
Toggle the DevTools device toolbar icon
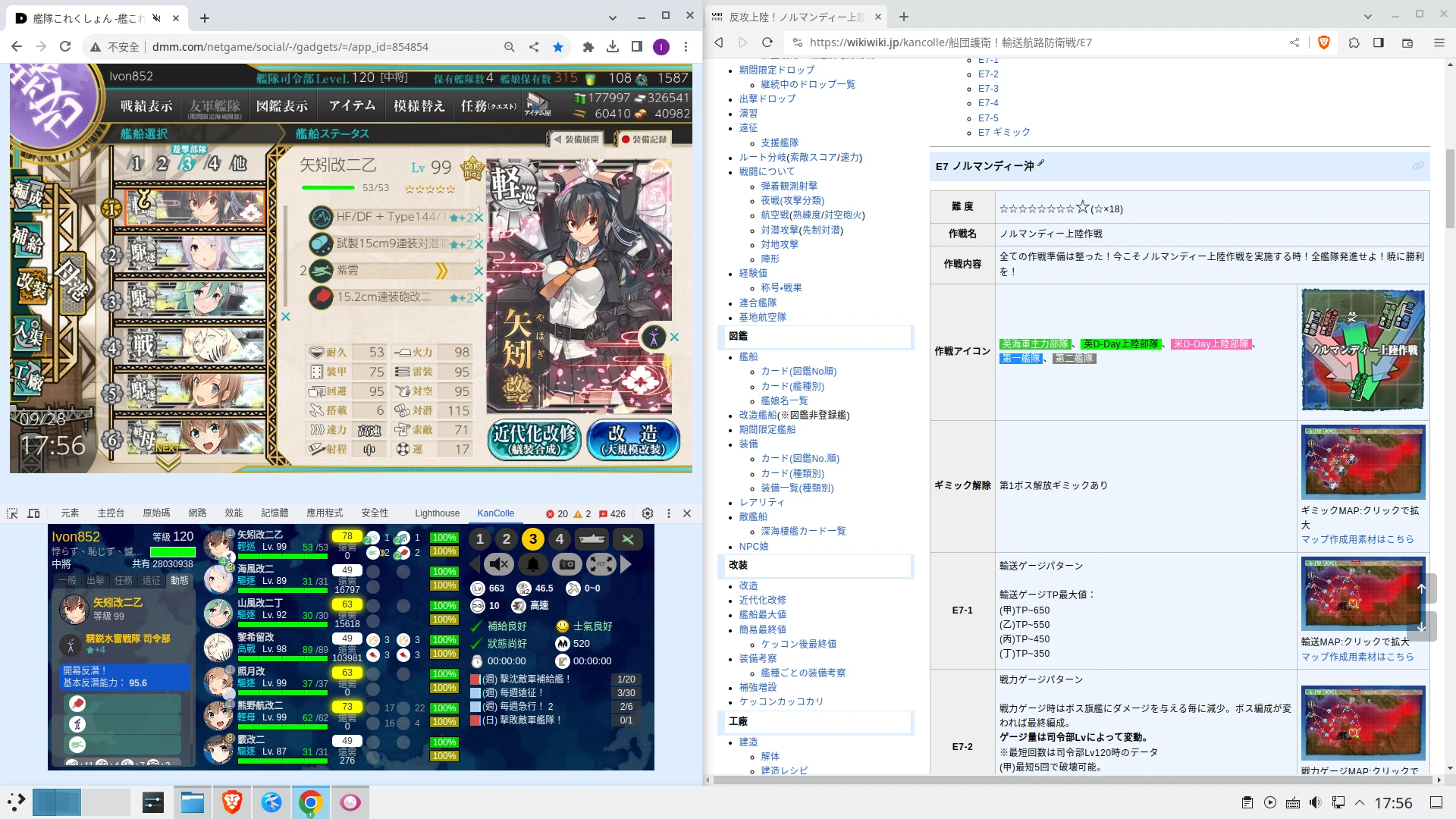click(x=33, y=513)
